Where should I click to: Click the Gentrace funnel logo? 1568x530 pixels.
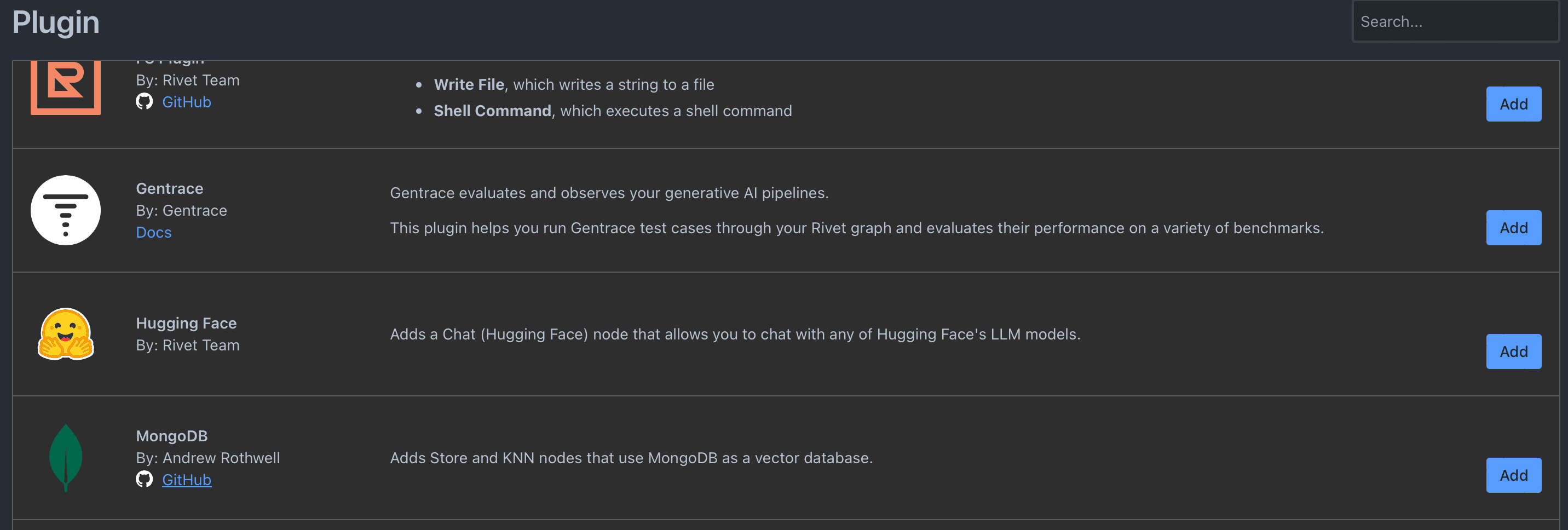[x=66, y=211]
